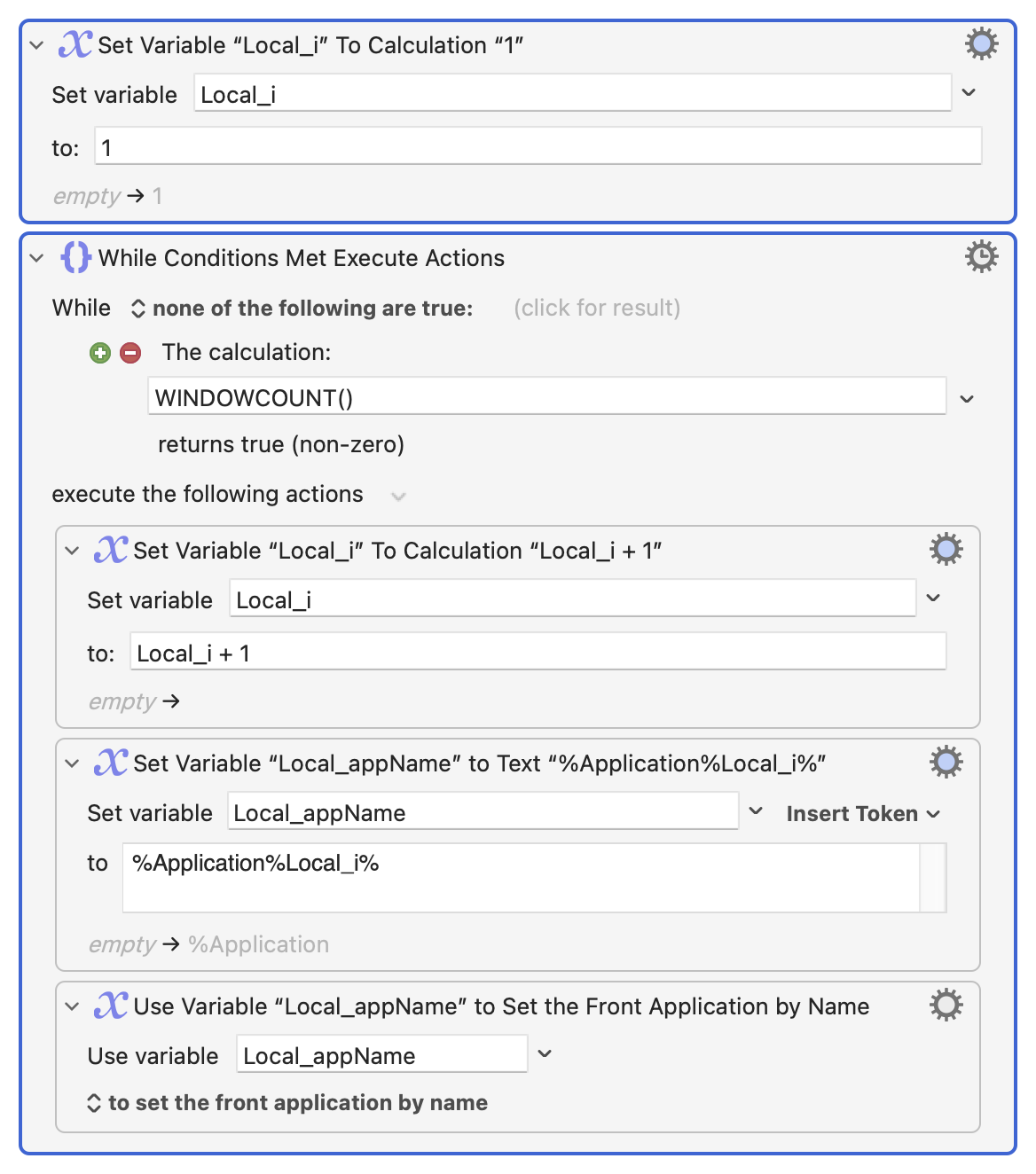
Task: Click gear icon of top Set Variable action
Action: (981, 43)
